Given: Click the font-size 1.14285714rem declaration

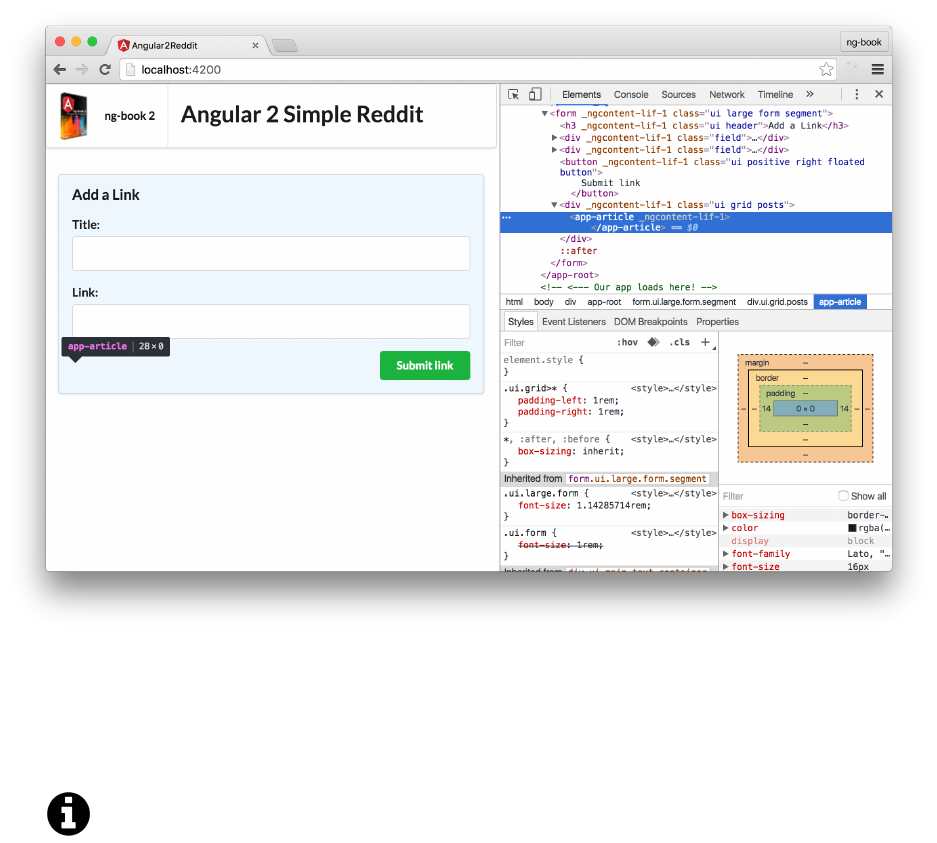Looking at the screenshot, I should coord(584,505).
